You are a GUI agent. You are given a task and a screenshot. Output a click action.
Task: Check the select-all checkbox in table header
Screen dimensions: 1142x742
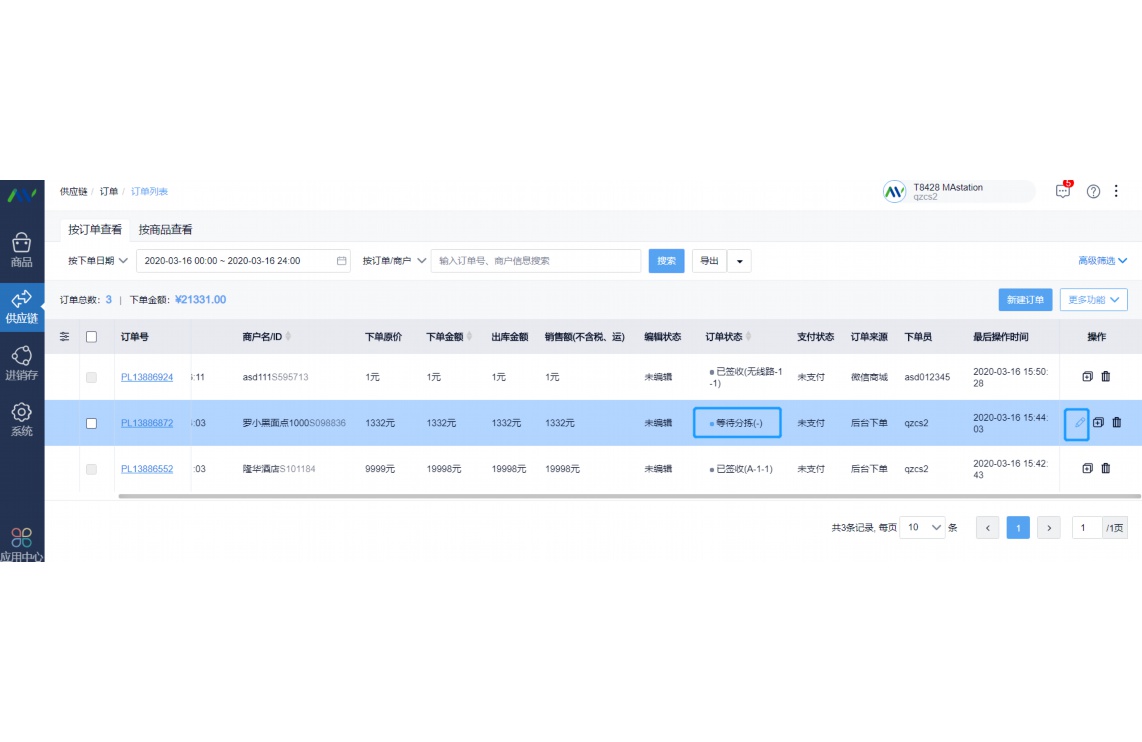click(91, 337)
